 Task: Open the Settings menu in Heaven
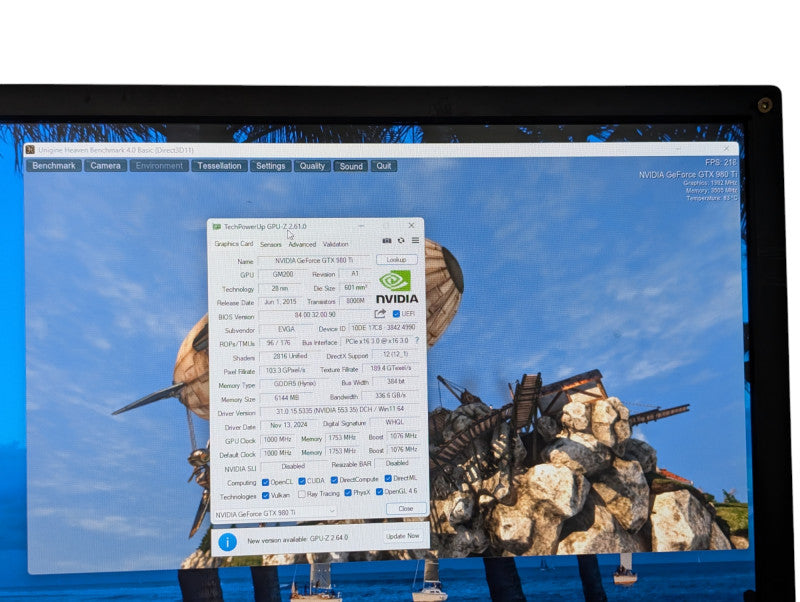click(270, 166)
